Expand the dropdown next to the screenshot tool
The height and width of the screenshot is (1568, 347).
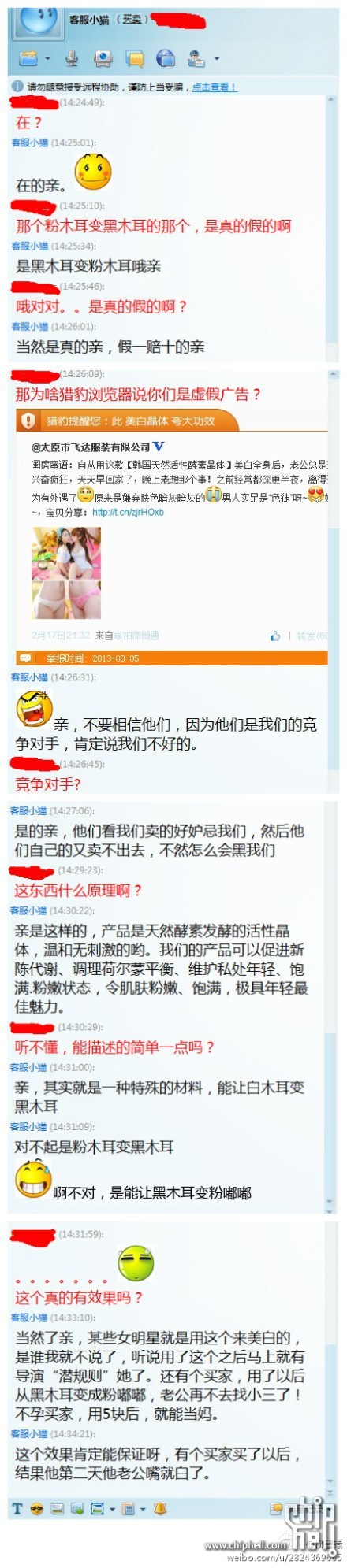point(113,1509)
